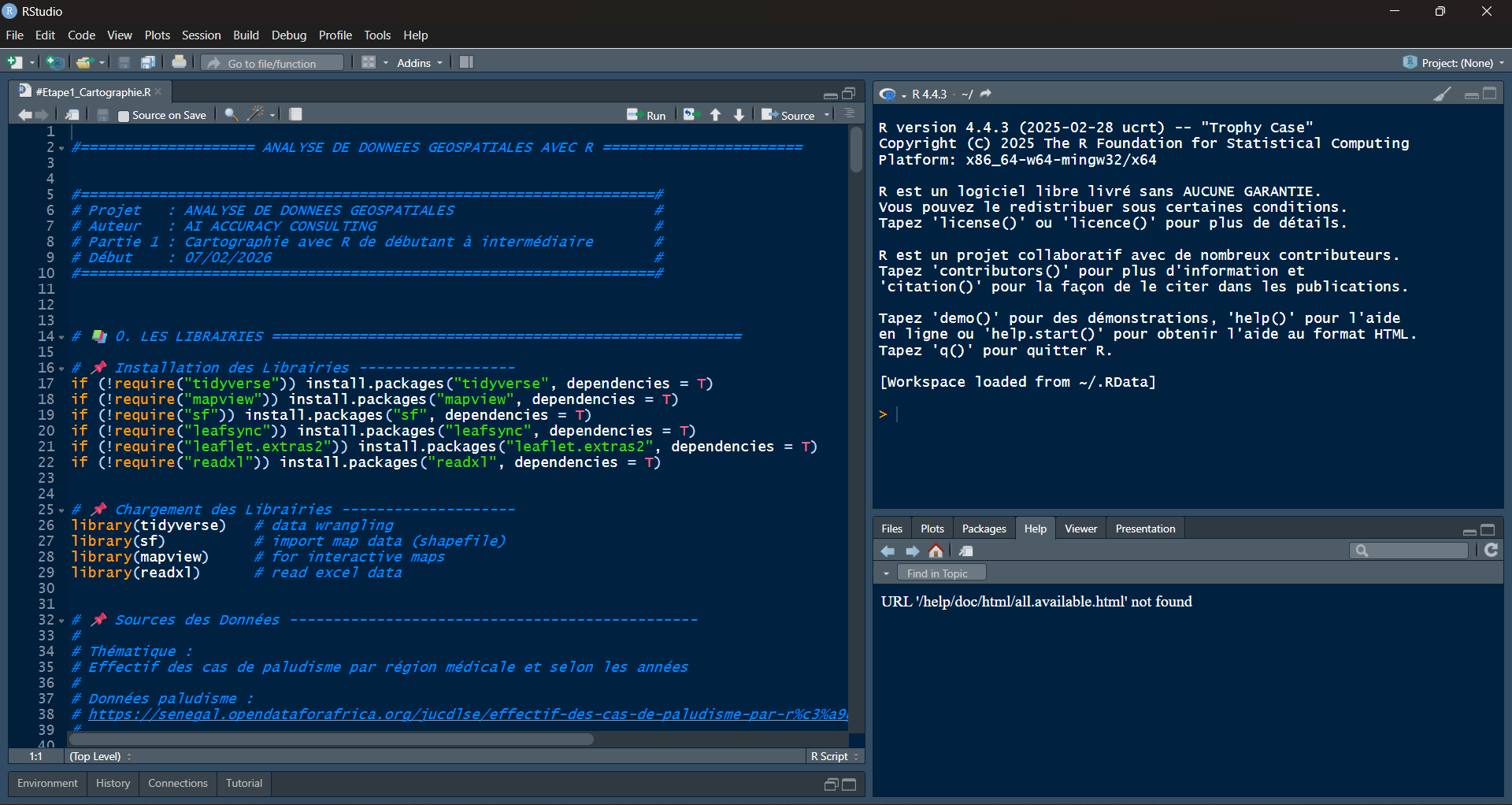Refresh the help topic page
The width and height of the screenshot is (1512, 805).
(1491, 551)
